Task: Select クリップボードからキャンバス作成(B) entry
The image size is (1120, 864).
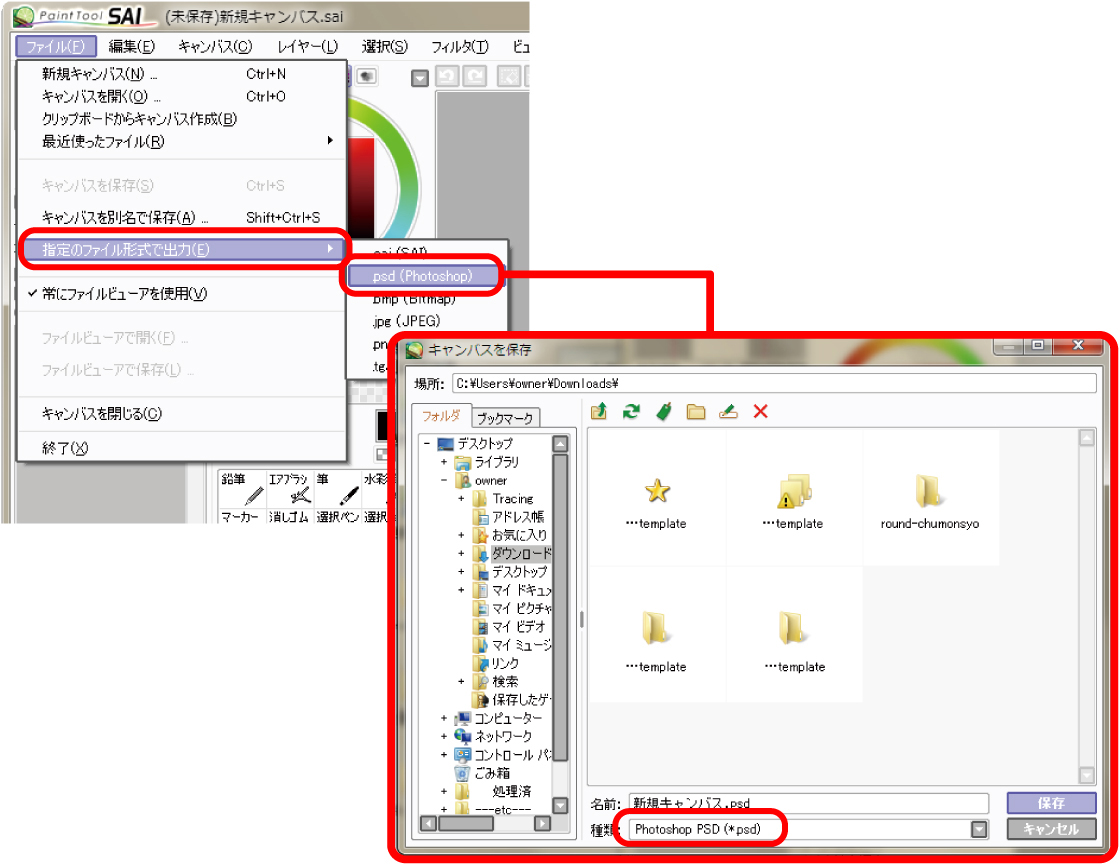Action: pyautogui.click(x=182, y=119)
